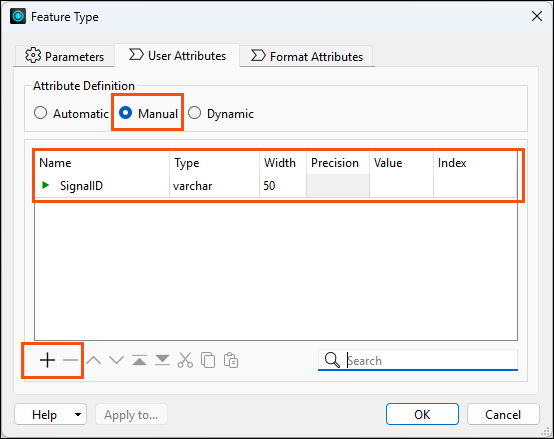The image size is (554, 439).
Task: Select Automatic attribute definition
Action: (x=41, y=113)
